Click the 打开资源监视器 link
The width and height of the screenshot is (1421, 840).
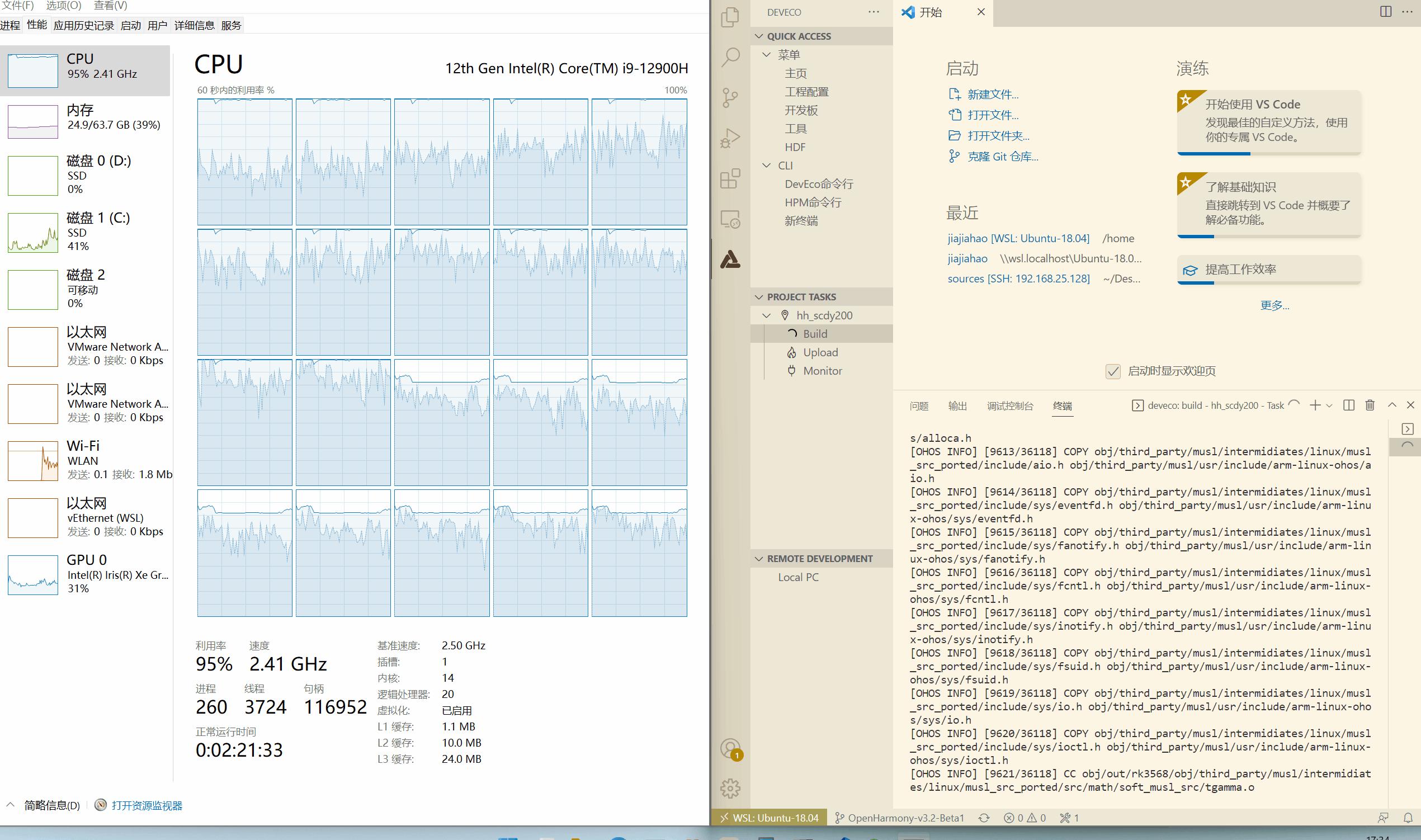click(x=147, y=805)
